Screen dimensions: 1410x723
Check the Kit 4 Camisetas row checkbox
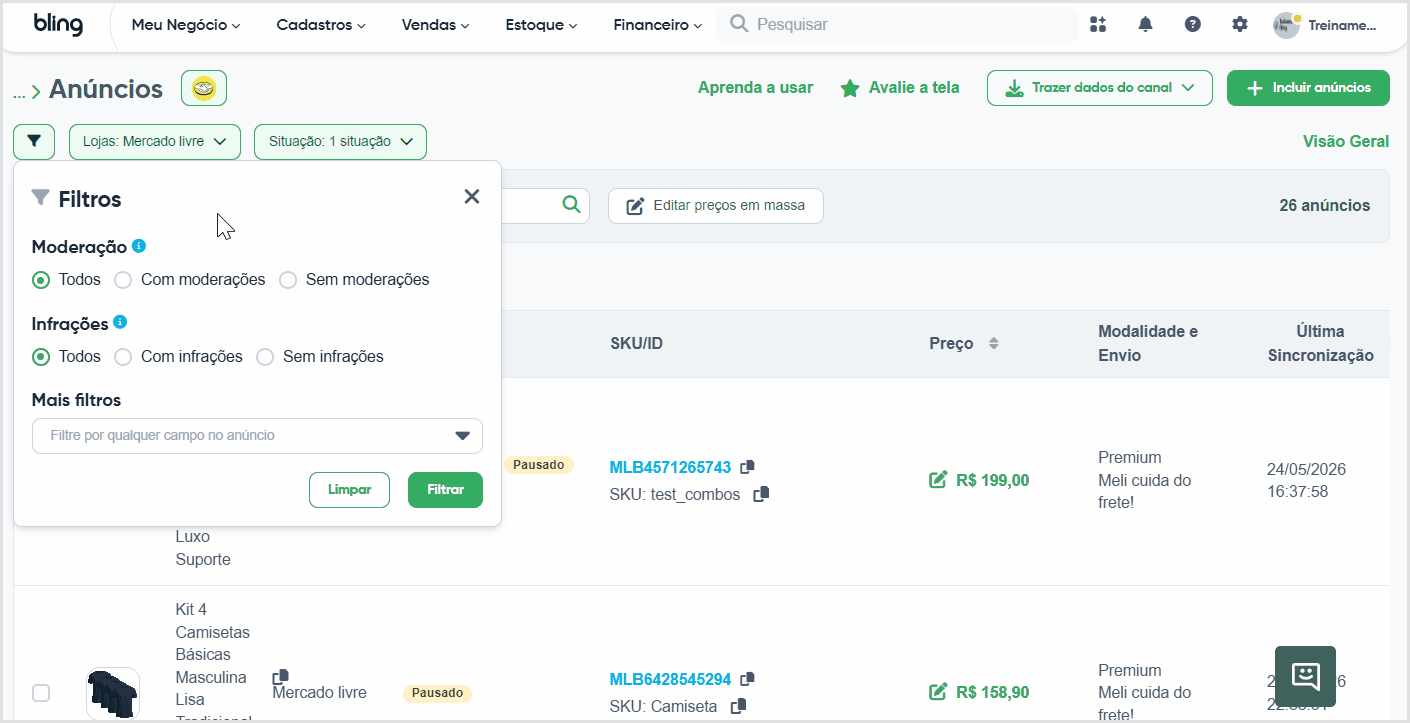pos(41,692)
